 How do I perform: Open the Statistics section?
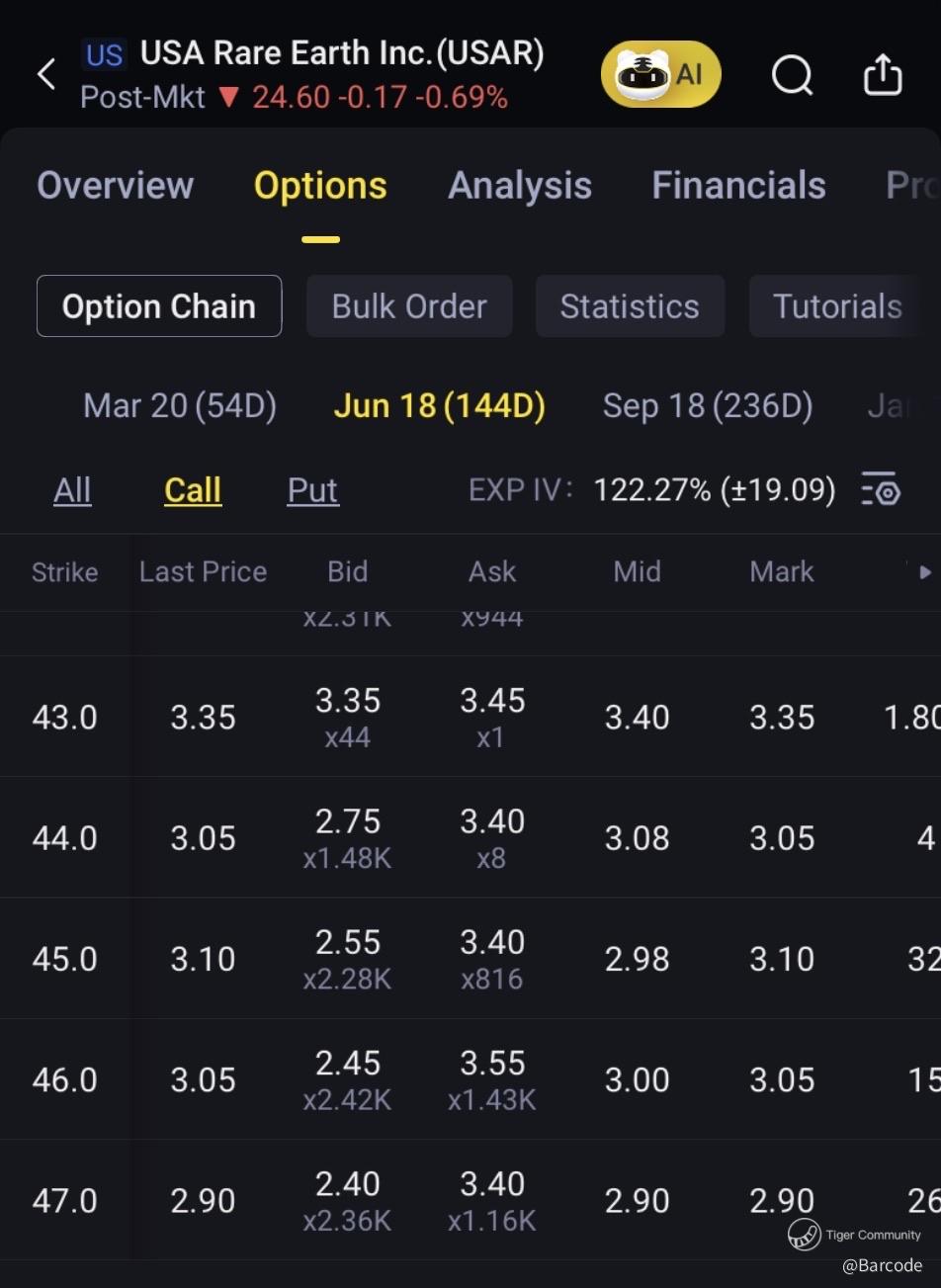pyautogui.click(x=630, y=306)
